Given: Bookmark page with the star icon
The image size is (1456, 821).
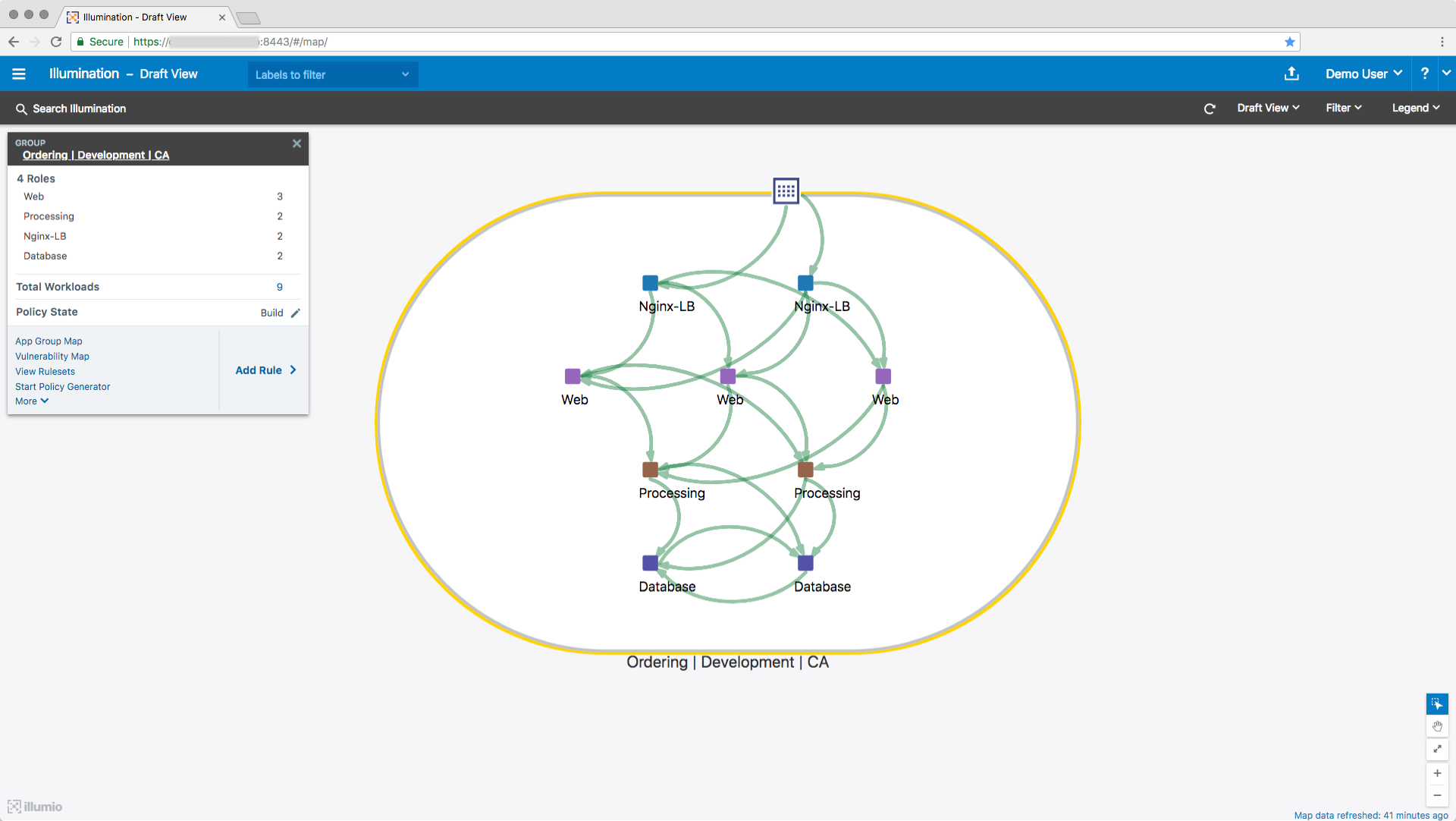Looking at the screenshot, I should coord(1289,42).
